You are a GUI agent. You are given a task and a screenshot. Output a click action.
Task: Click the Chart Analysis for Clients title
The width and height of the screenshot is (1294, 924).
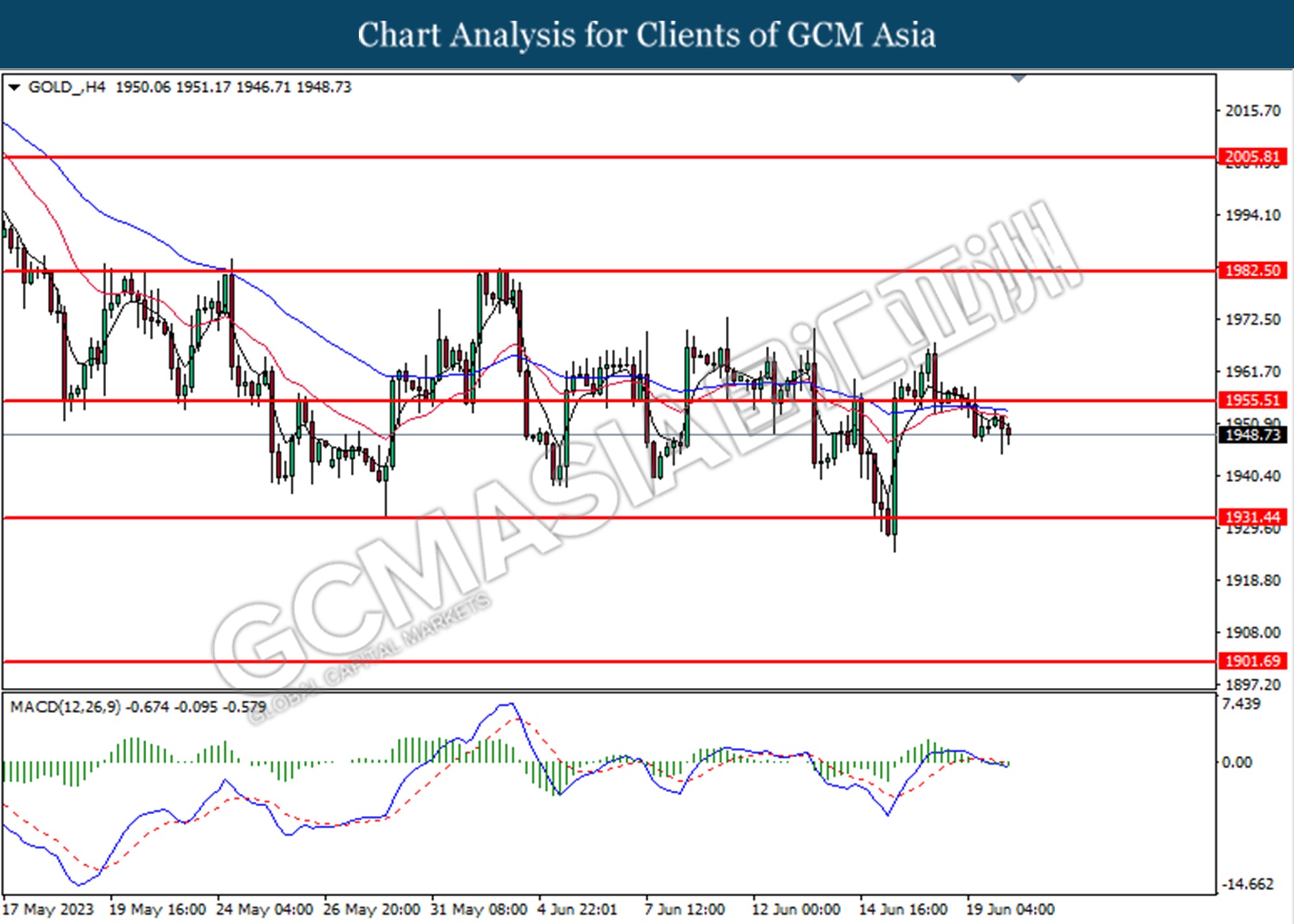647,35
